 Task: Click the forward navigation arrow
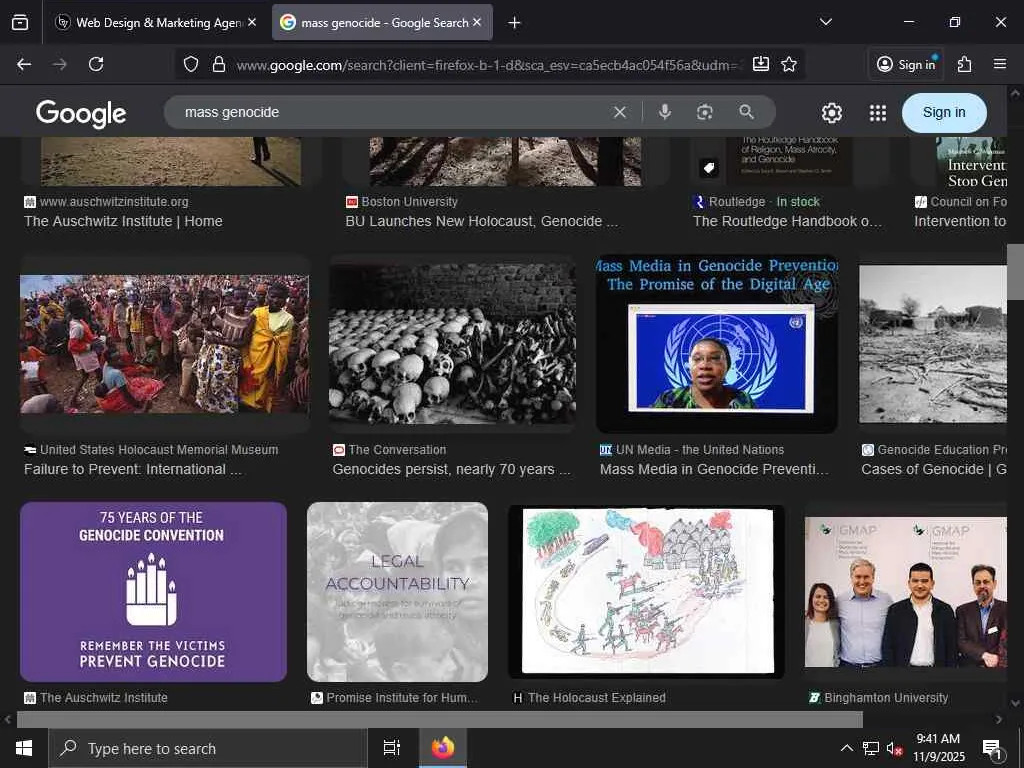(x=60, y=64)
